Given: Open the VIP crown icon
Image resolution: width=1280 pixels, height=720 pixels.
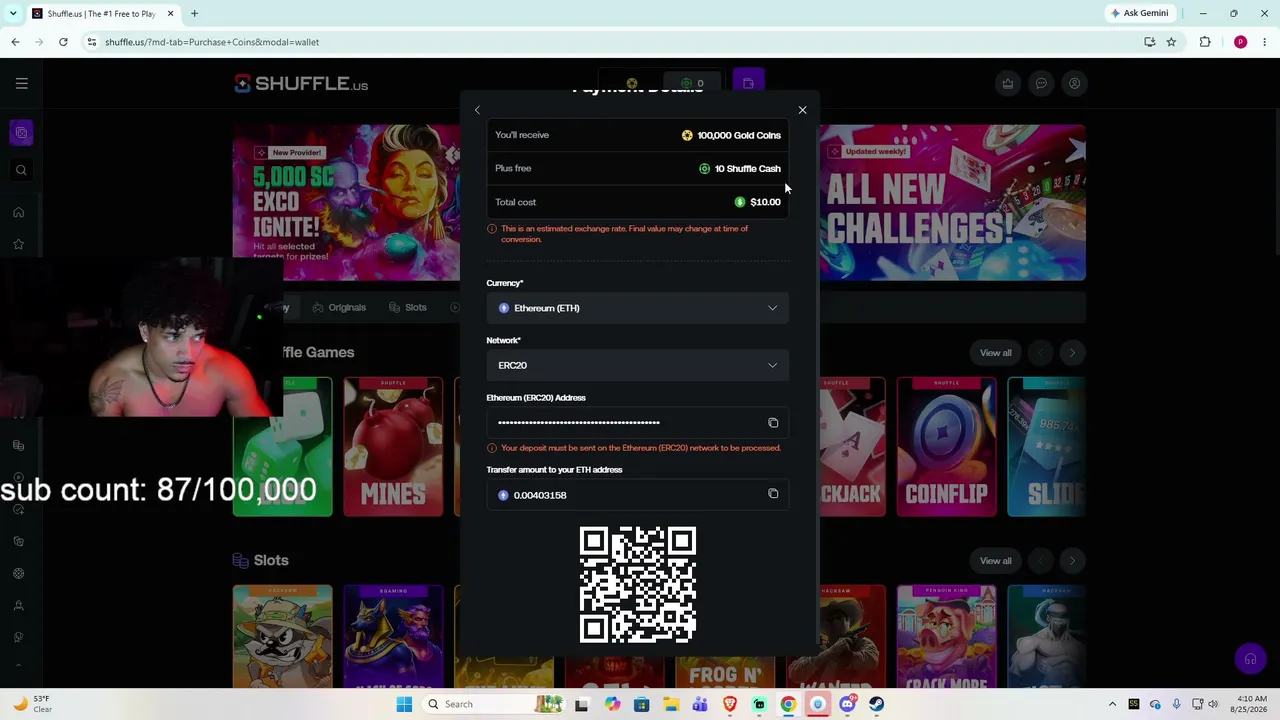Looking at the screenshot, I should click(1008, 84).
